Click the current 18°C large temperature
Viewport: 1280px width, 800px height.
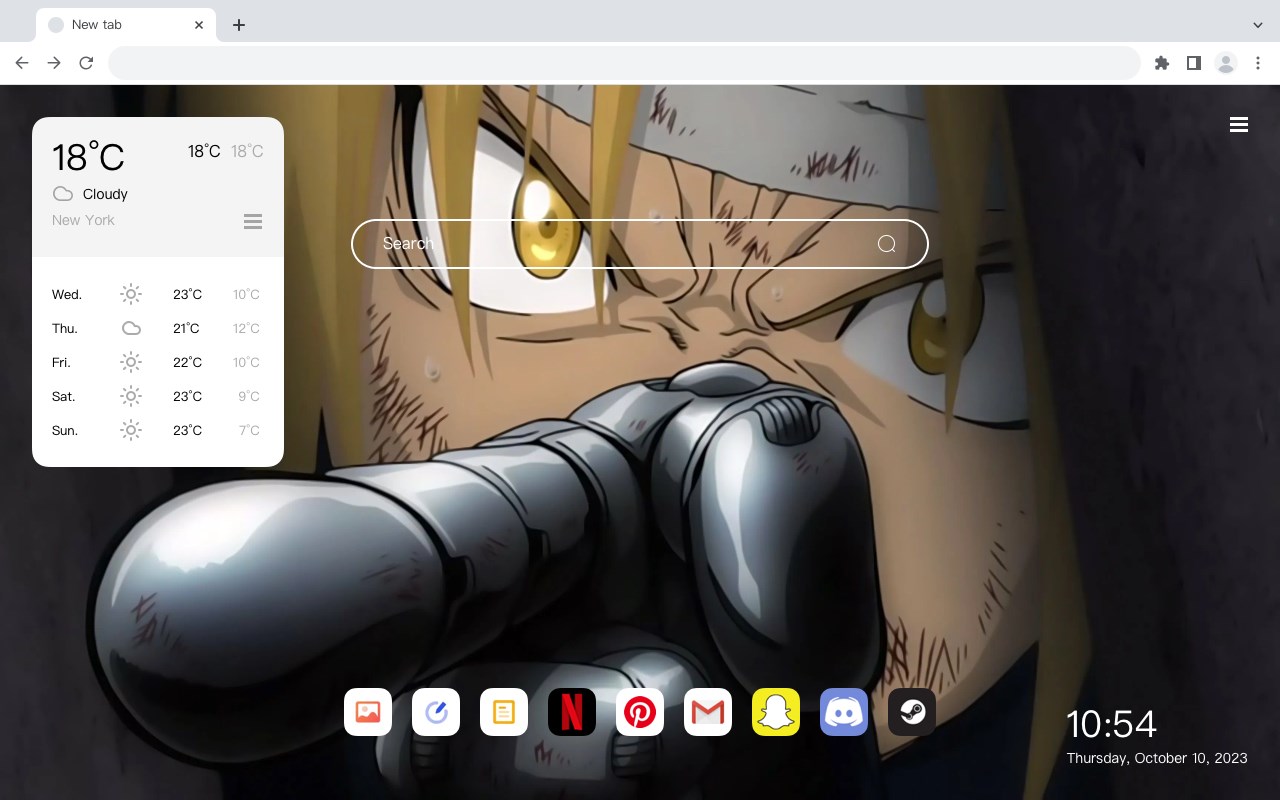click(88, 157)
